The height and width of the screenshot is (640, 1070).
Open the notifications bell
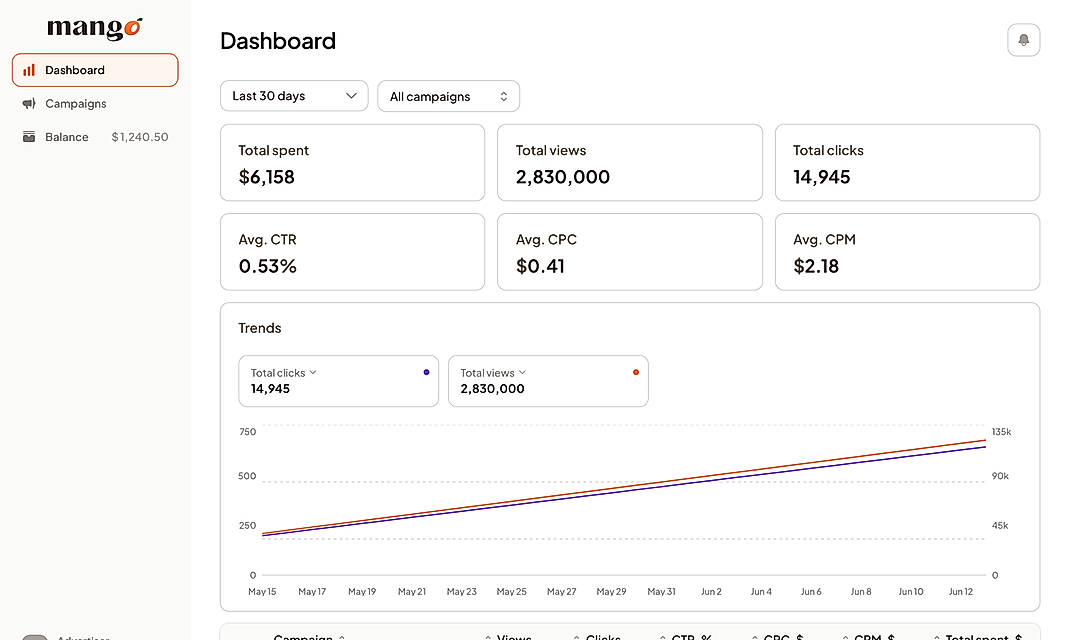click(x=1023, y=40)
